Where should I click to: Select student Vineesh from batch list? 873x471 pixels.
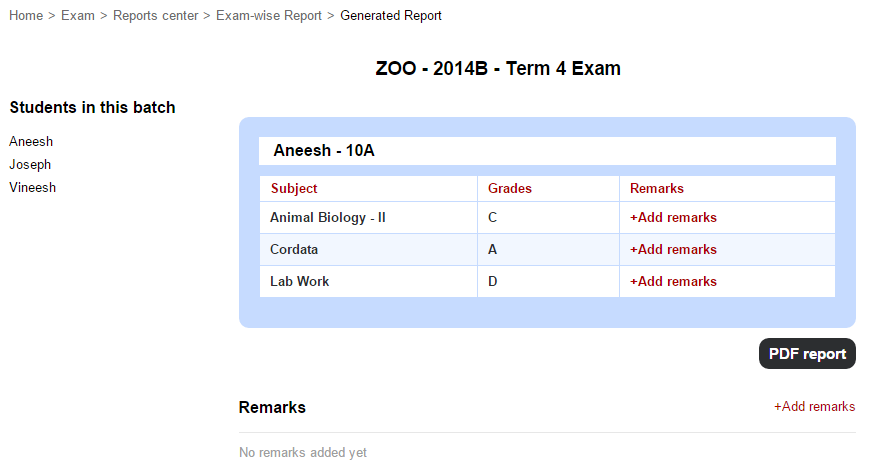[x=32, y=188]
